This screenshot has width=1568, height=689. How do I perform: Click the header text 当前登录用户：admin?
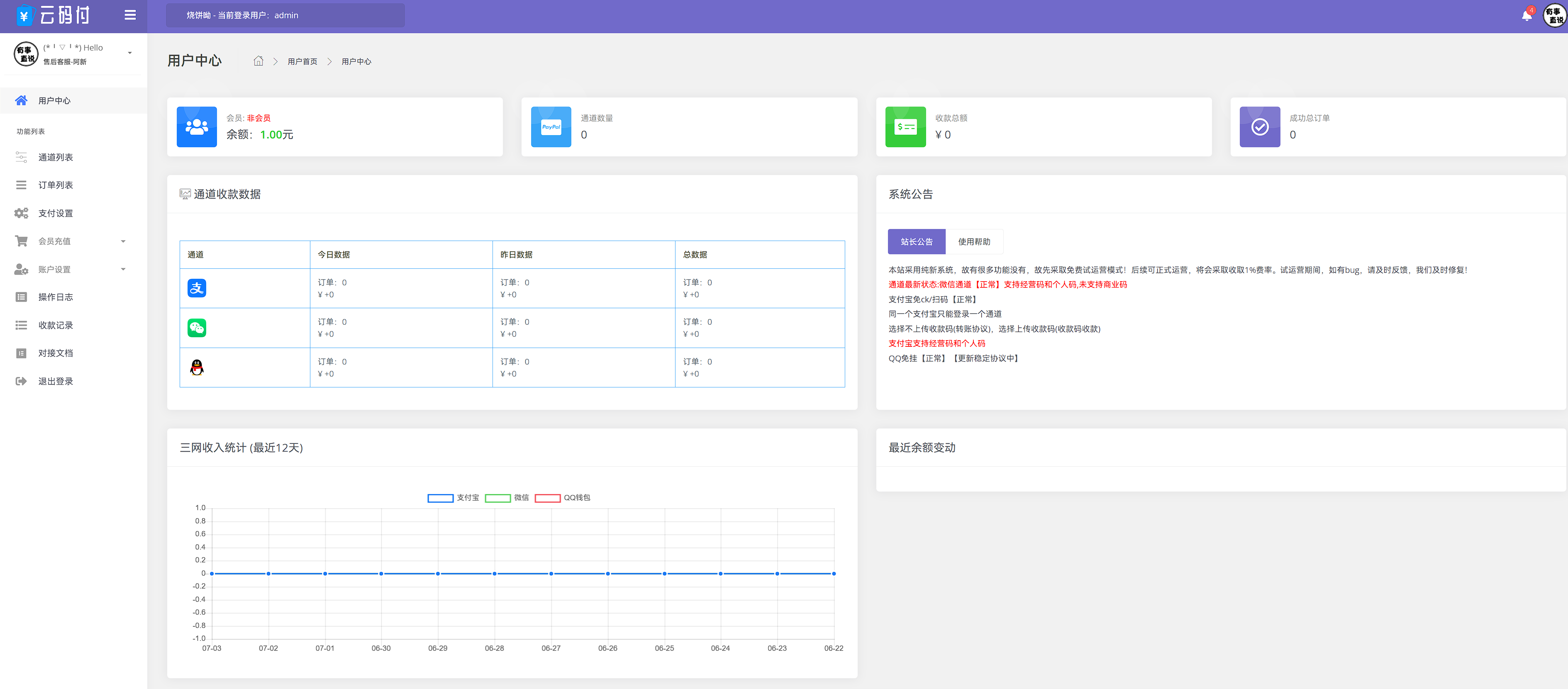tap(258, 15)
